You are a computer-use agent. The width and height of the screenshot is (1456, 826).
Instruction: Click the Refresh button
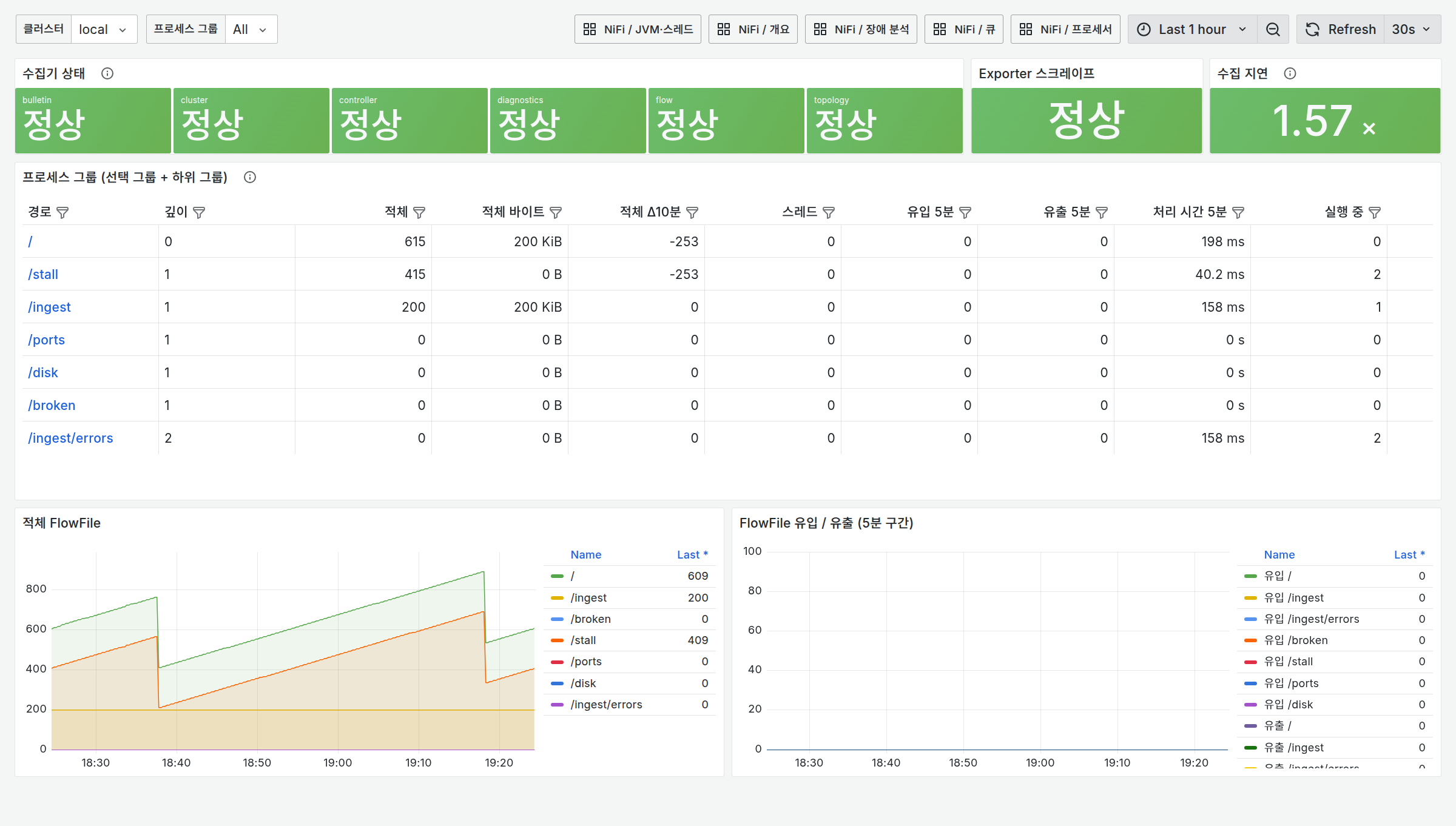1341,29
